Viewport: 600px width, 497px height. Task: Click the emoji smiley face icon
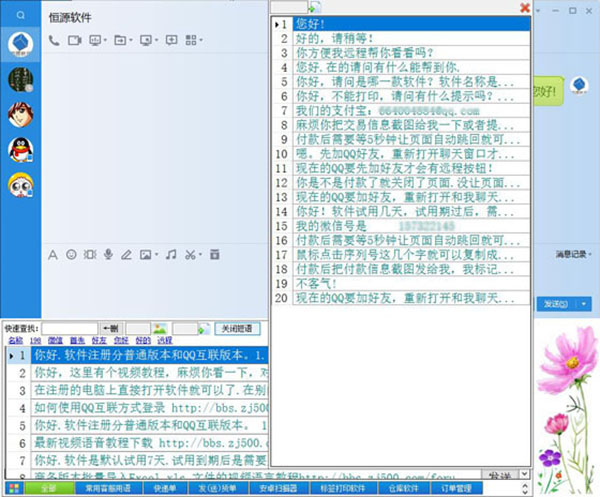pyautogui.click(x=71, y=255)
